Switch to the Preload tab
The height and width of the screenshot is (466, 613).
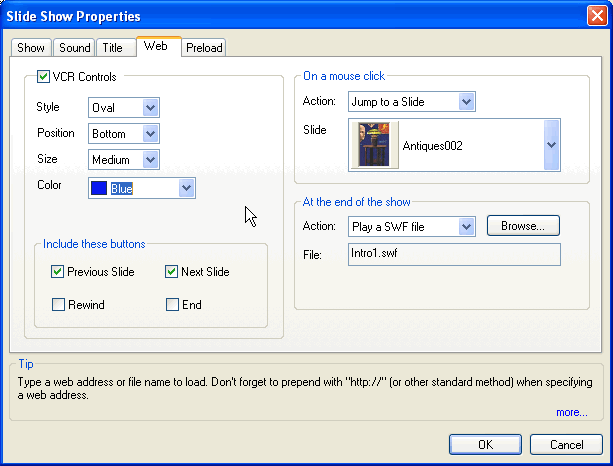click(204, 48)
